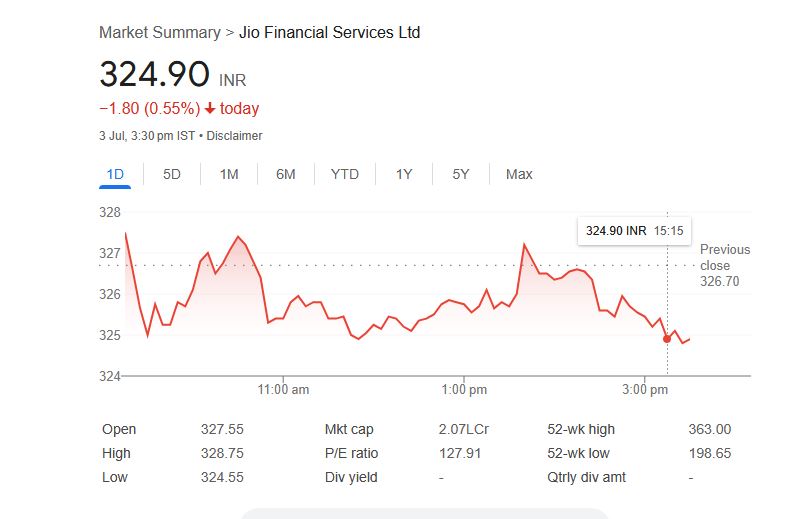The image size is (803, 519).
Task: Click the red data point on chart
Action: tap(667, 339)
